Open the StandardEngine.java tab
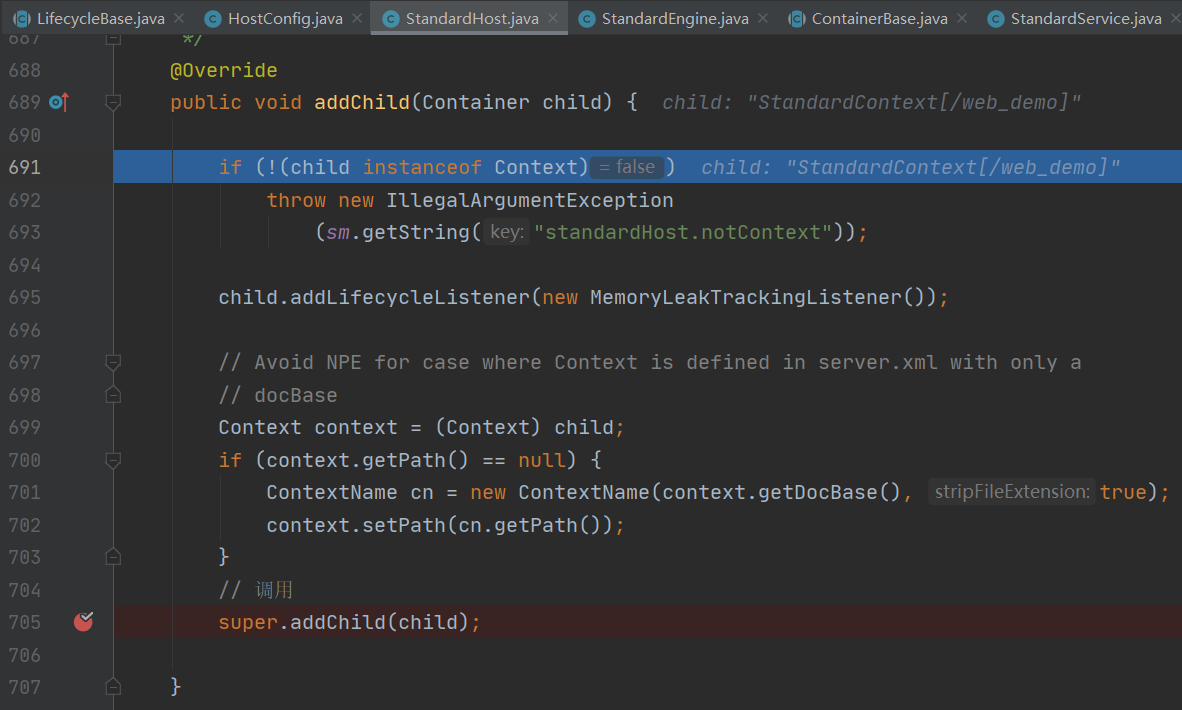The width and height of the screenshot is (1182, 710). click(x=675, y=18)
